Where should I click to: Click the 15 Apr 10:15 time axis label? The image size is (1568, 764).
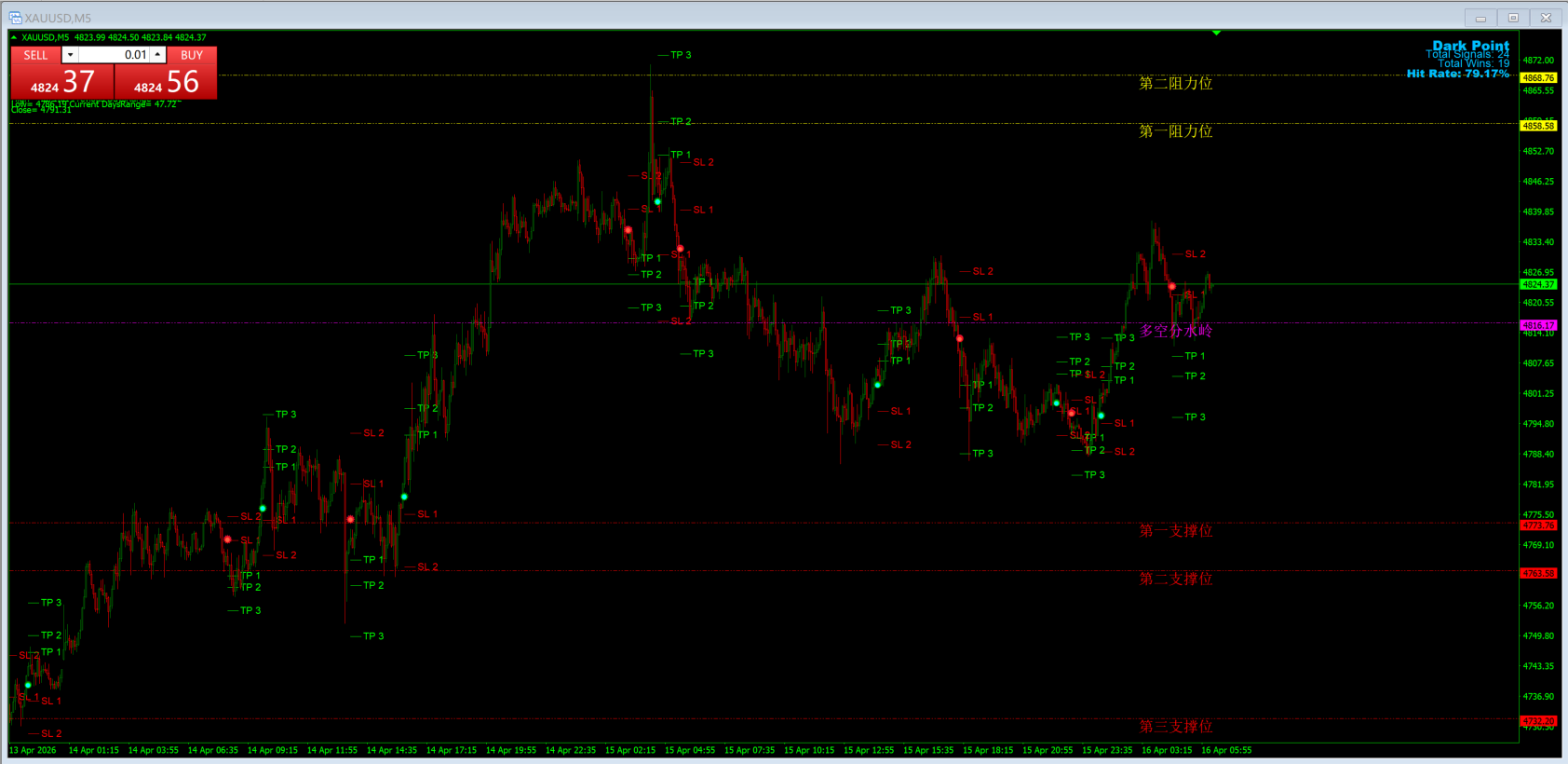coord(809,750)
